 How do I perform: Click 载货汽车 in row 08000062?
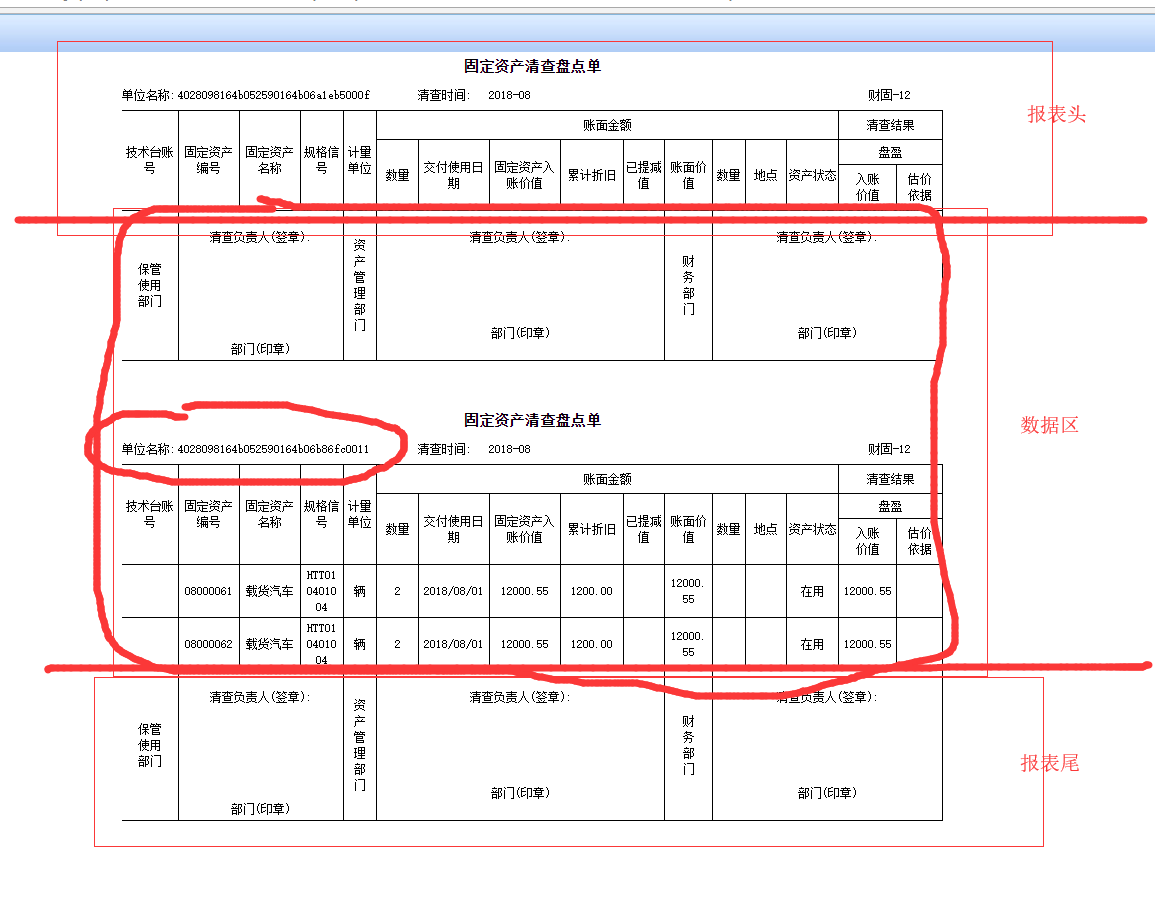(270, 644)
